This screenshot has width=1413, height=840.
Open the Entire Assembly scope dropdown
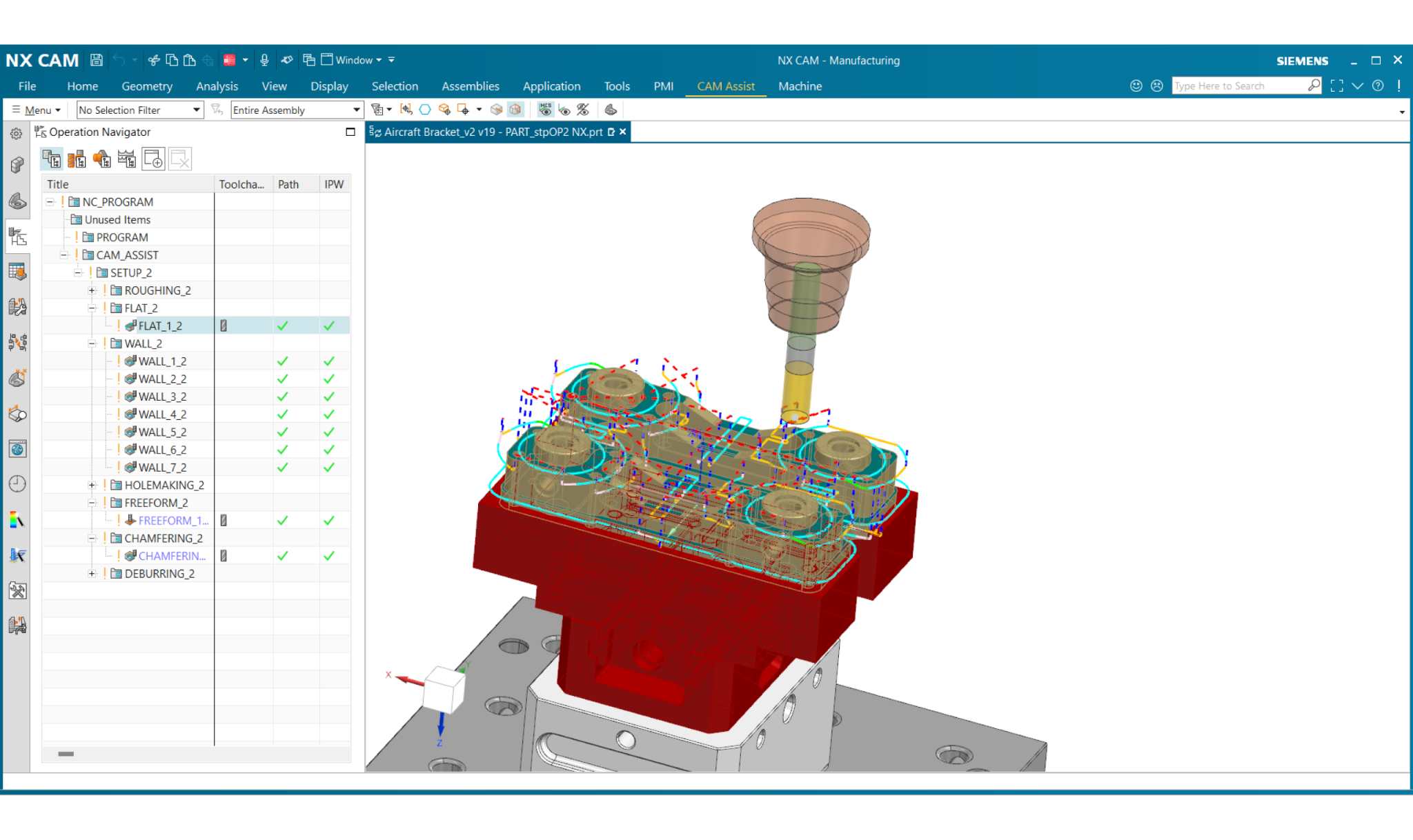click(297, 110)
